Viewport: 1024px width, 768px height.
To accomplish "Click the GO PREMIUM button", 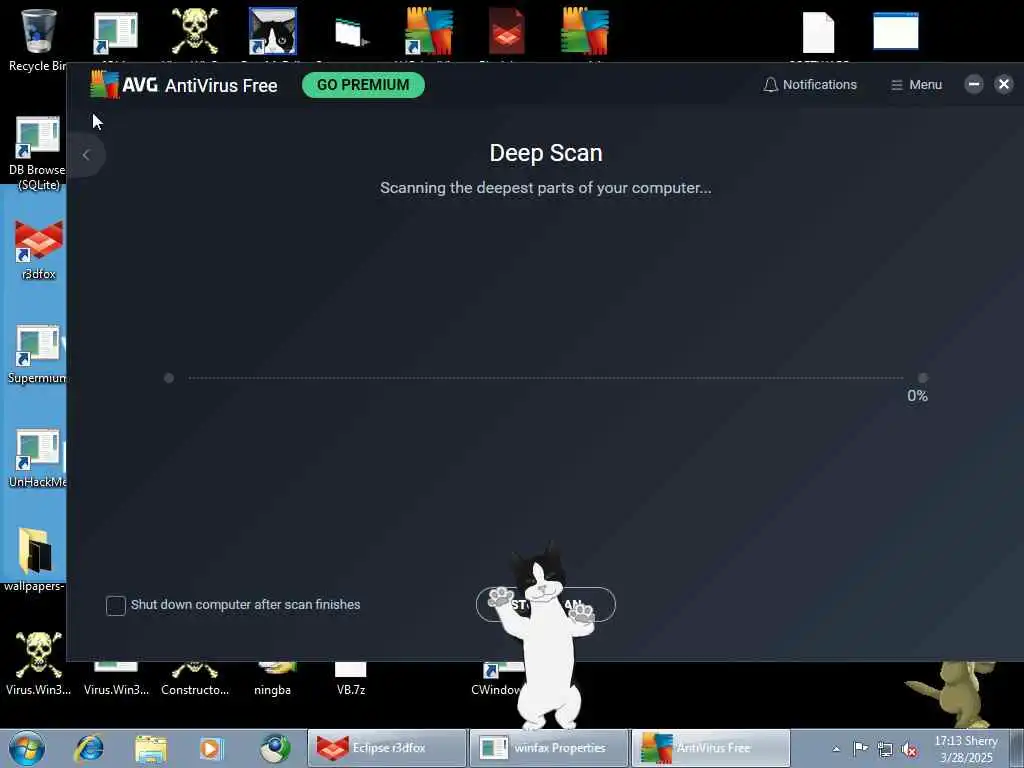I will (x=363, y=85).
